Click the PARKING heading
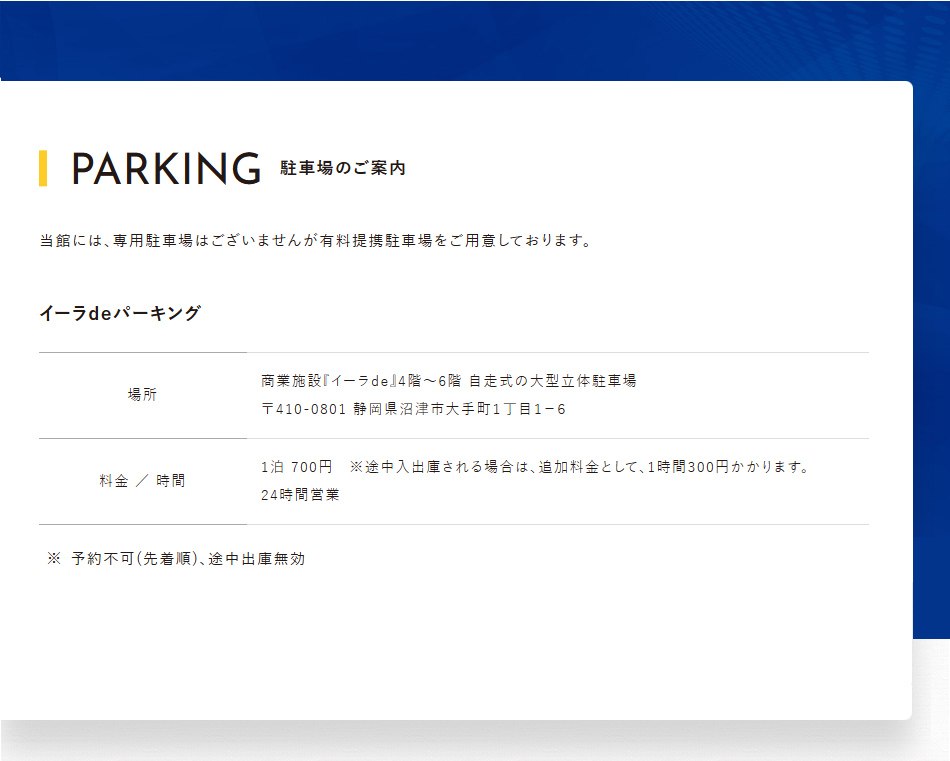 (x=166, y=168)
